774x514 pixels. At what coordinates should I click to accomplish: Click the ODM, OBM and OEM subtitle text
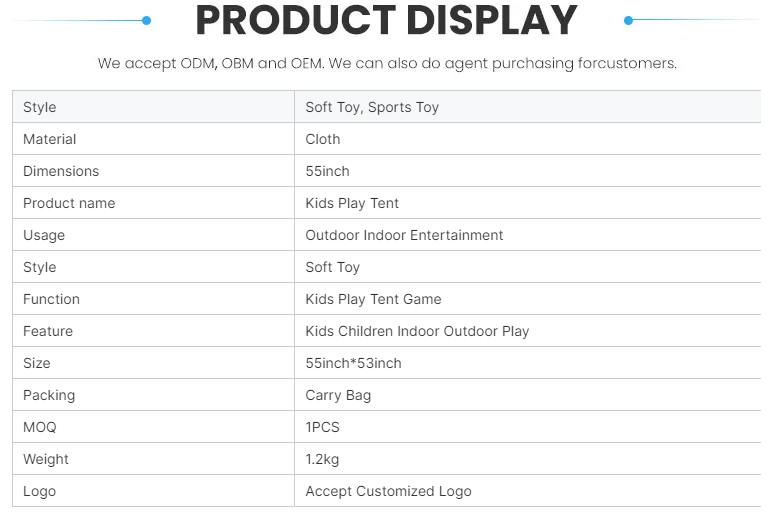point(387,63)
